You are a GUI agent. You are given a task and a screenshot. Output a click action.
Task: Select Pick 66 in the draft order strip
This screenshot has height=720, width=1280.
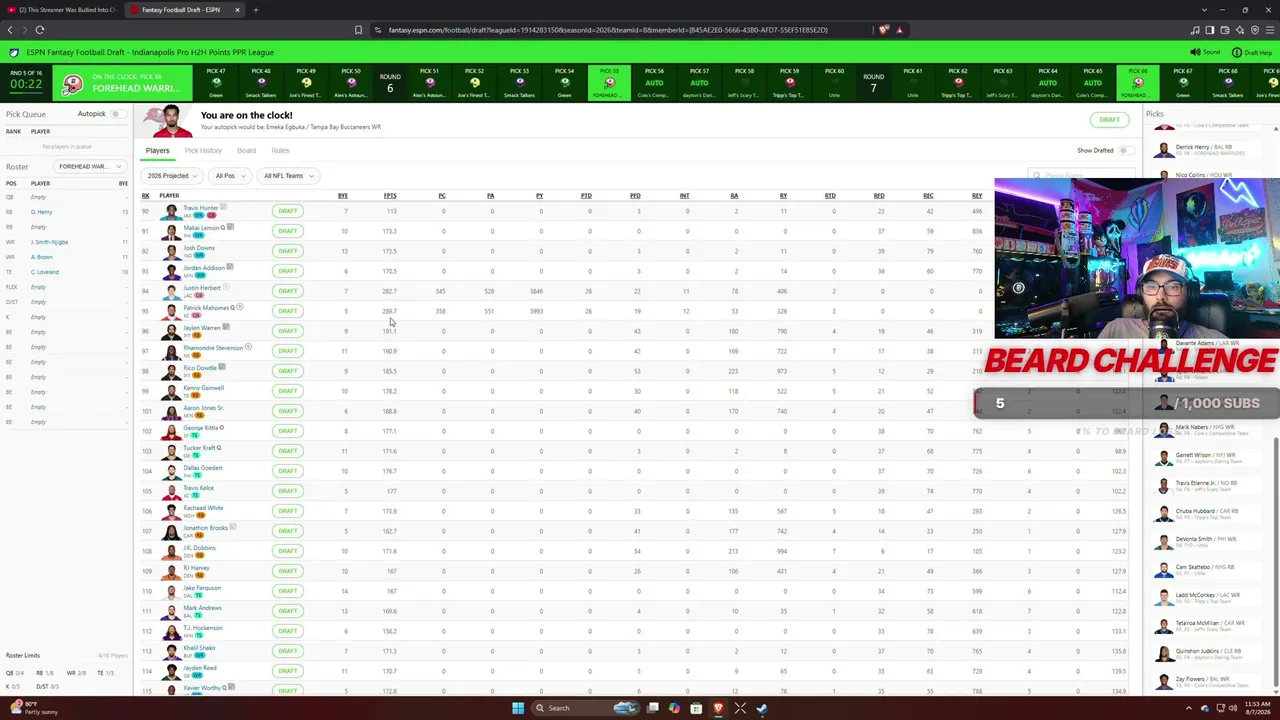pyautogui.click(x=1138, y=83)
